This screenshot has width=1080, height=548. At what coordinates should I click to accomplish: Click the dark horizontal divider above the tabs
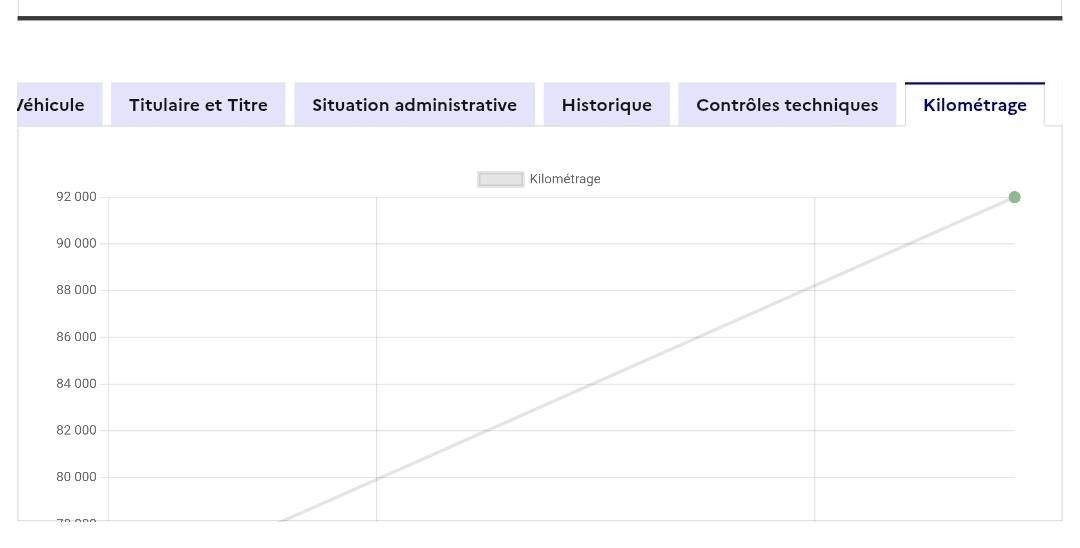pos(540,18)
